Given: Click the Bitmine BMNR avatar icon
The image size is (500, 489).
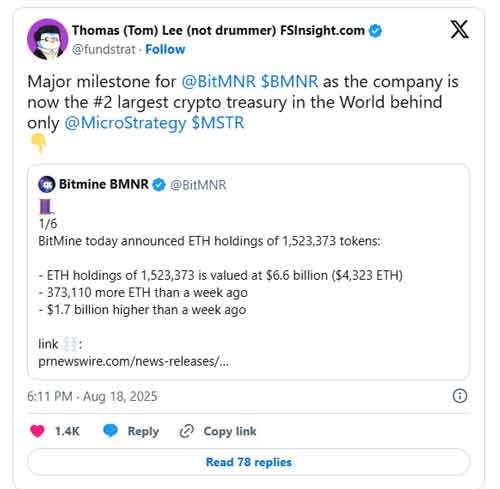Looking at the screenshot, I should pos(47,184).
